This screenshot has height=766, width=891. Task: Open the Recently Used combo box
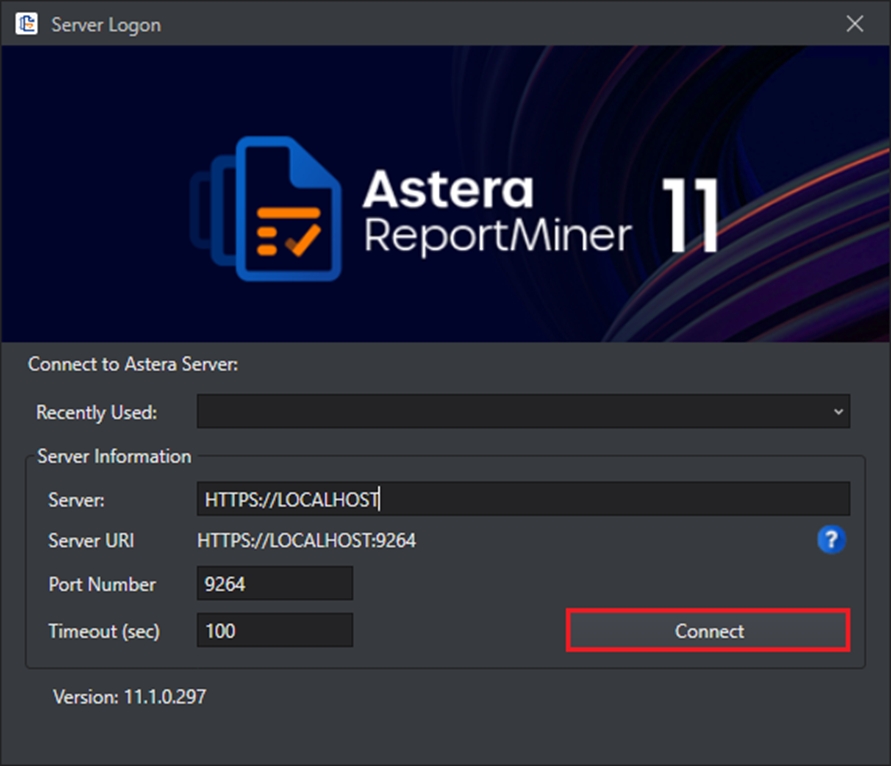click(x=522, y=411)
